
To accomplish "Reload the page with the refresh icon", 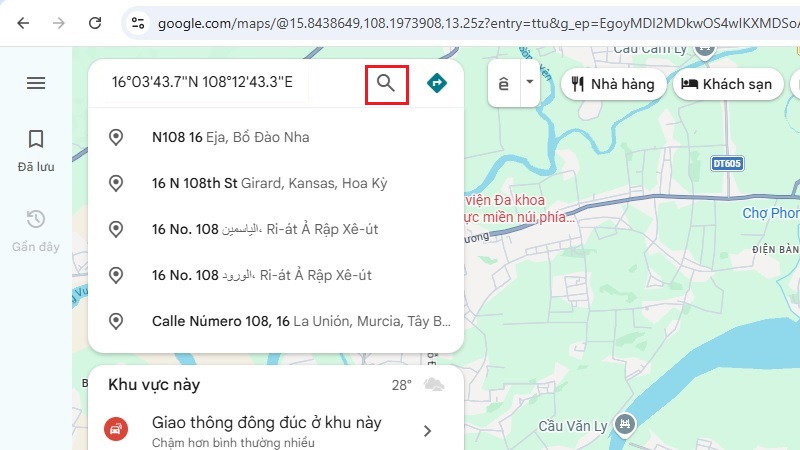I will [95, 23].
